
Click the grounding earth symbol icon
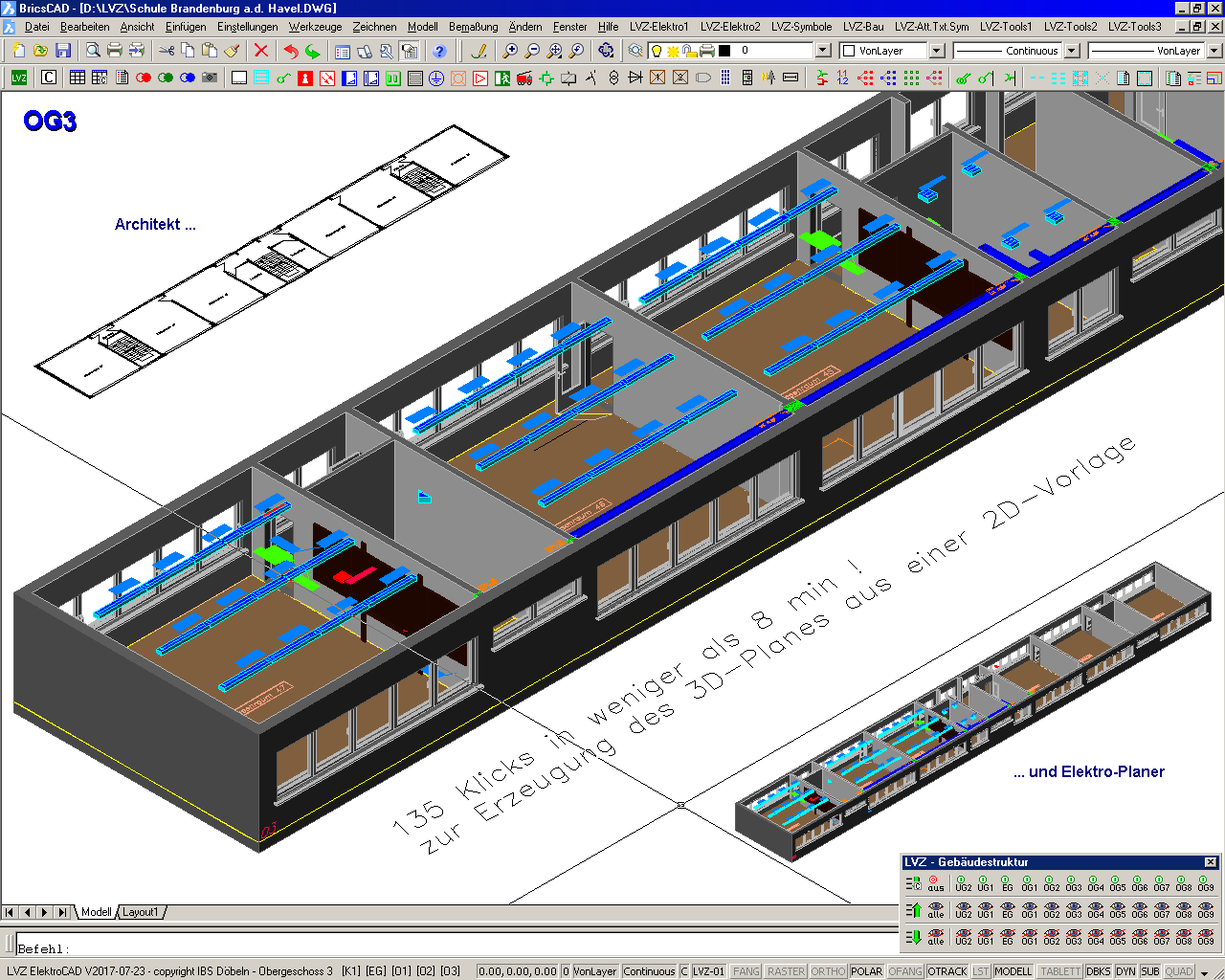click(436, 78)
